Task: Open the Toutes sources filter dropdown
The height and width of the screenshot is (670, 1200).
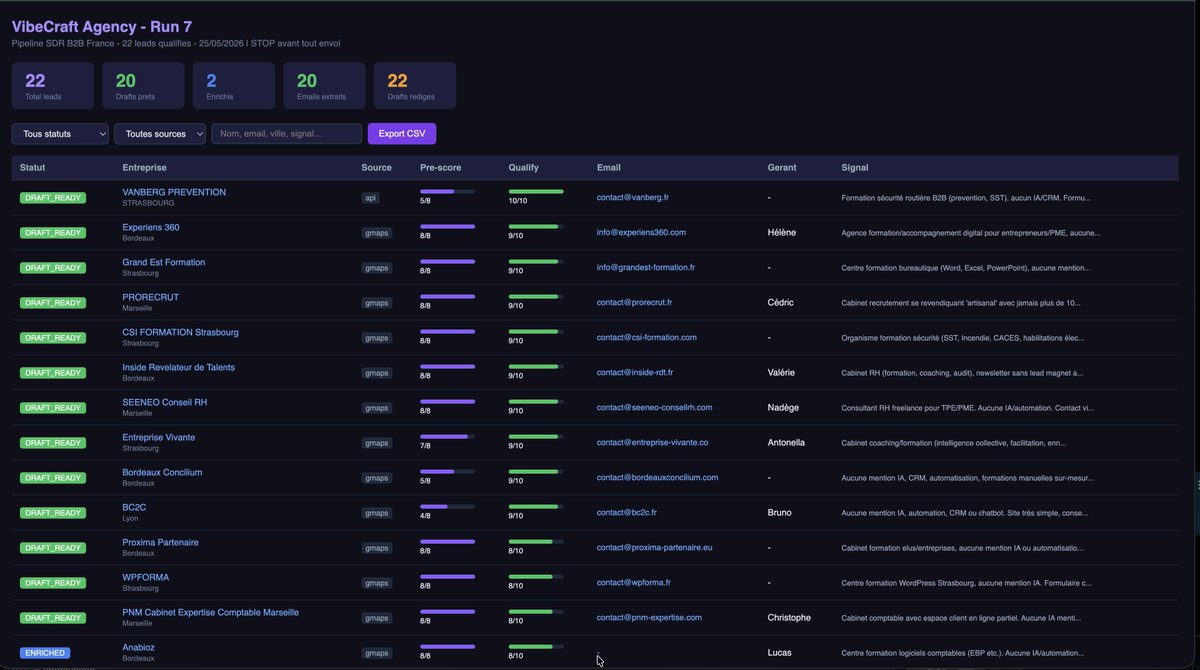Action: coord(160,134)
